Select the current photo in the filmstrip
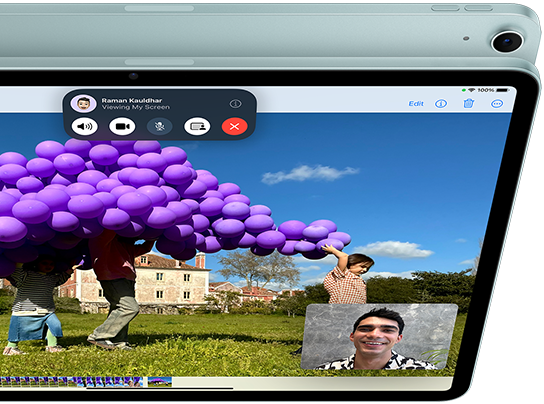This screenshot has width=544, height=404. click(160, 382)
